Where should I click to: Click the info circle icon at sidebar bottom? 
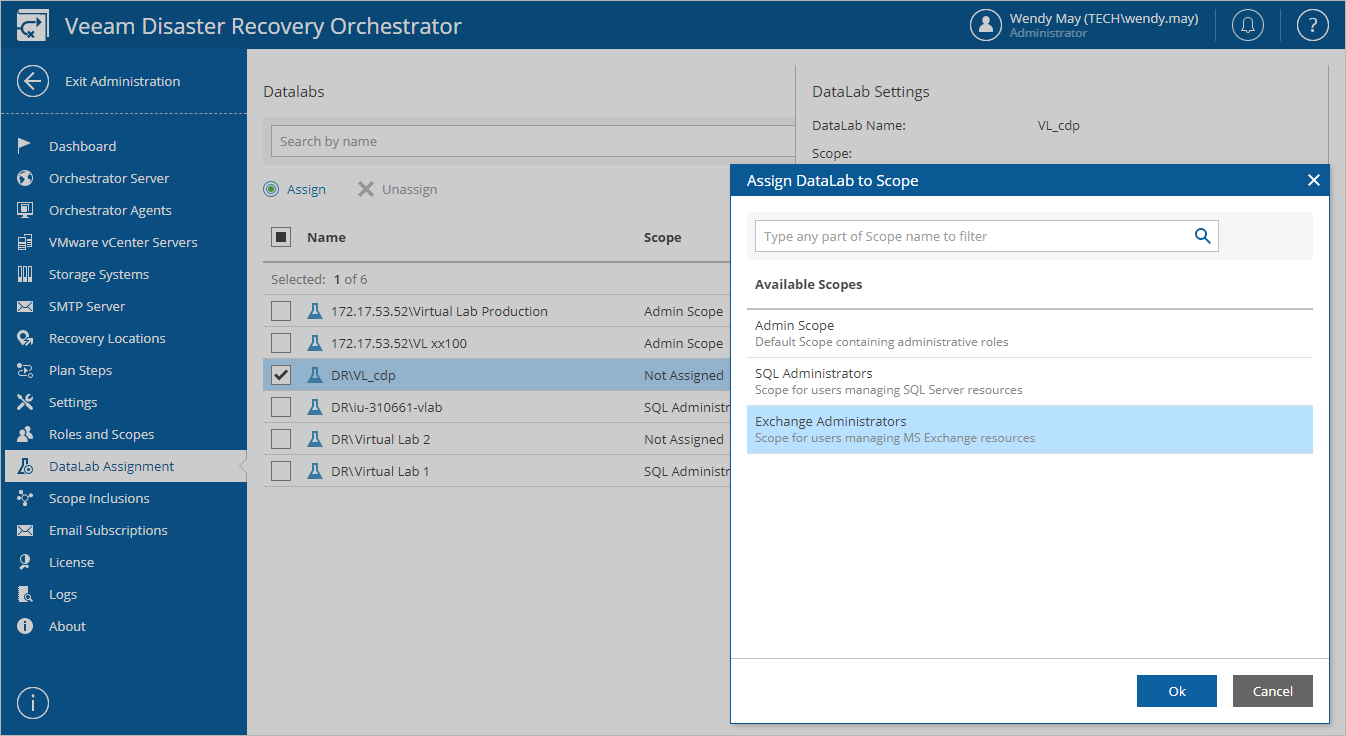[33, 703]
